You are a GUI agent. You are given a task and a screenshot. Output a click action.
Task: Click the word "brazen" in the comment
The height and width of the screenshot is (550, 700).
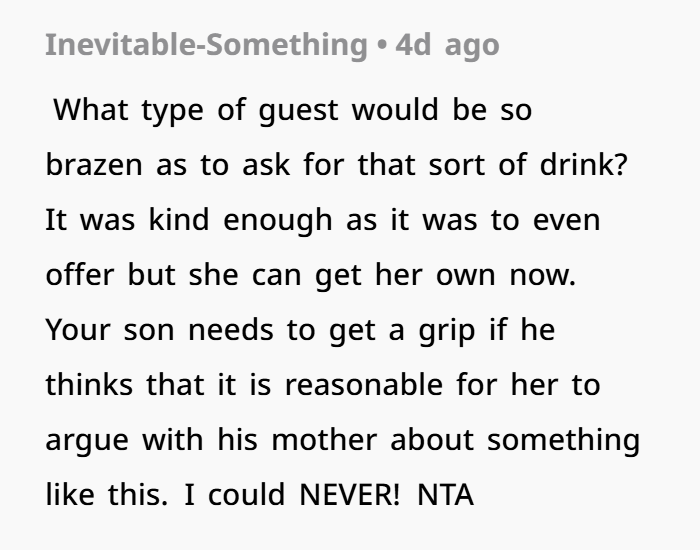tap(96, 165)
